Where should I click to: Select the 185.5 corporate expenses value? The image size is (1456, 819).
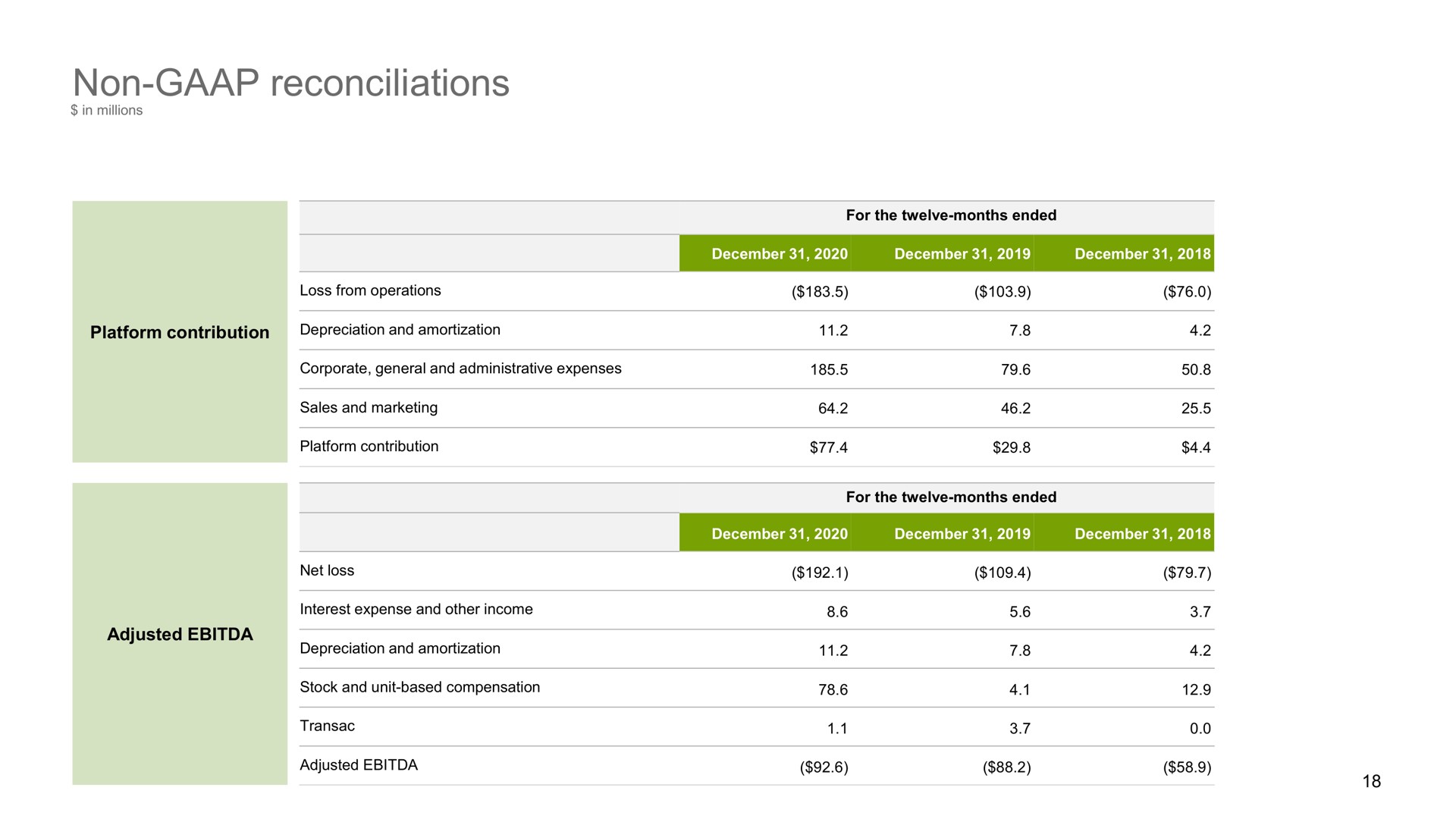click(829, 369)
